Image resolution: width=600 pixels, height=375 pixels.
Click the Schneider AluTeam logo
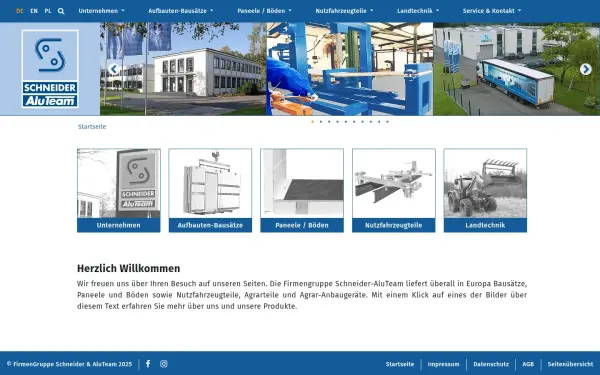tap(50, 69)
